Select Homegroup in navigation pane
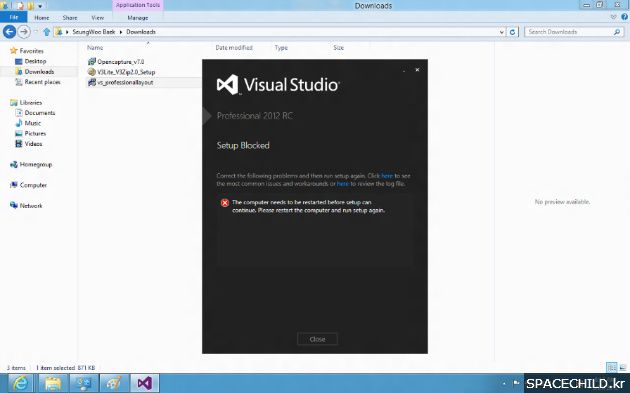This screenshot has width=630, height=393. tap(36, 164)
